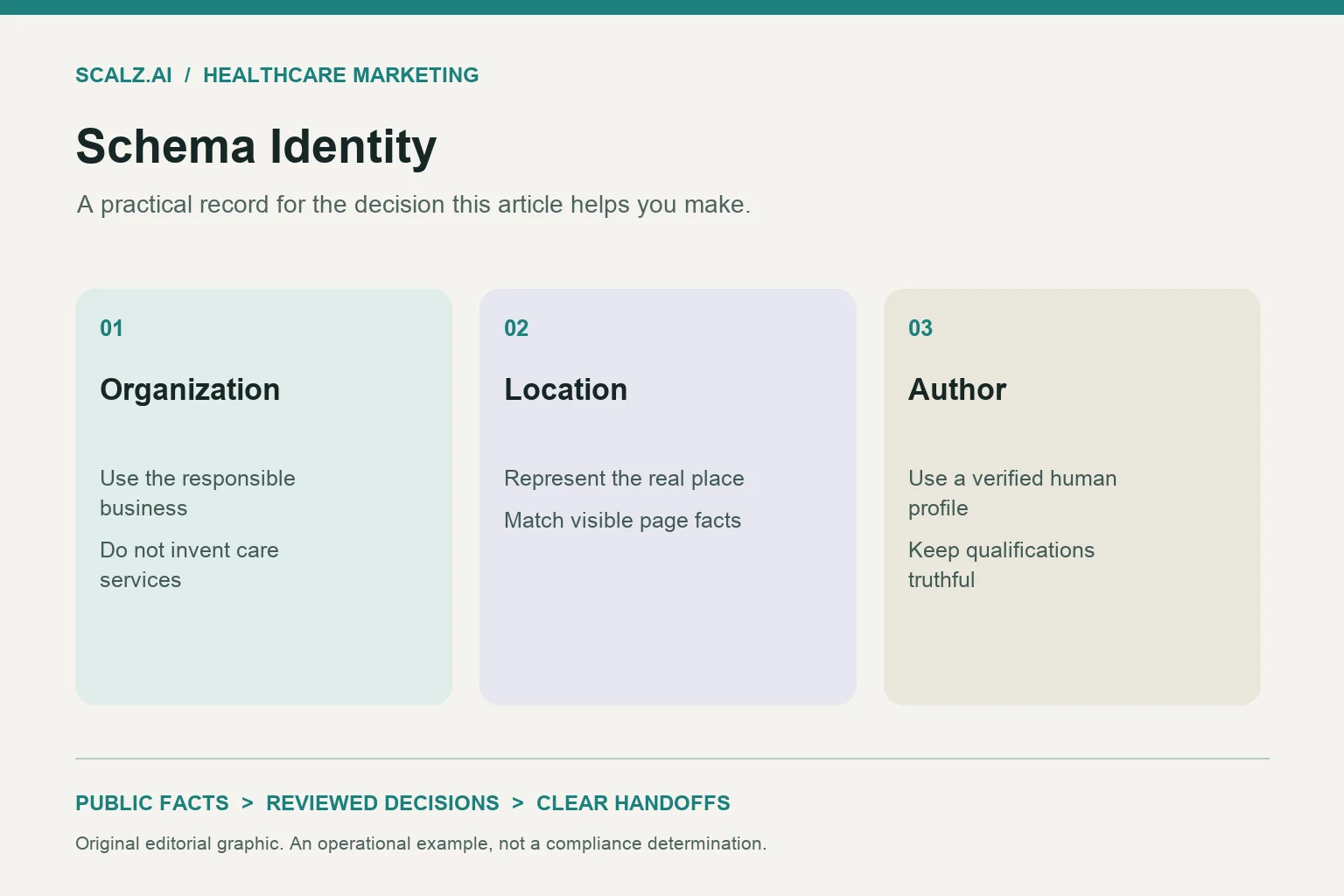Click the number 03 label

pyautogui.click(x=920, y=328)
